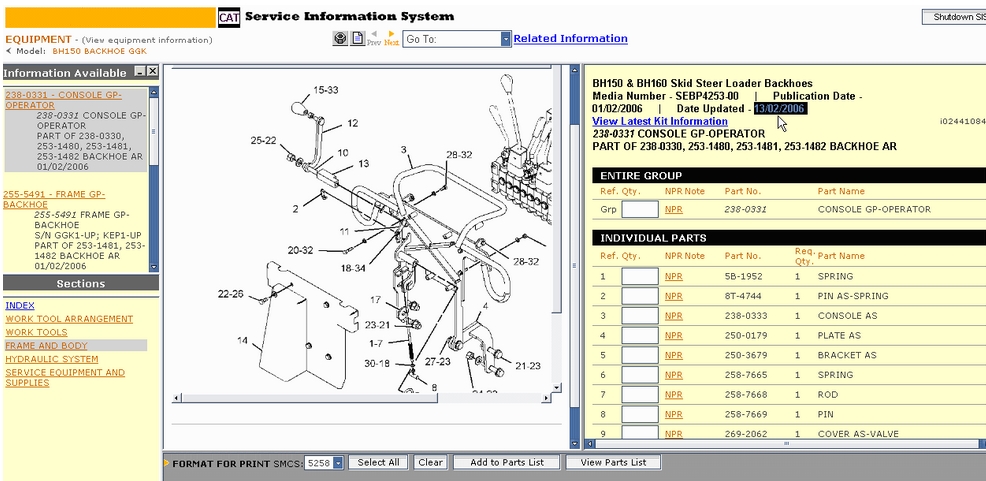Click the diagram horizontal scrollbar thumb
This screenshot has height=481, width=986.
point(309,398)
